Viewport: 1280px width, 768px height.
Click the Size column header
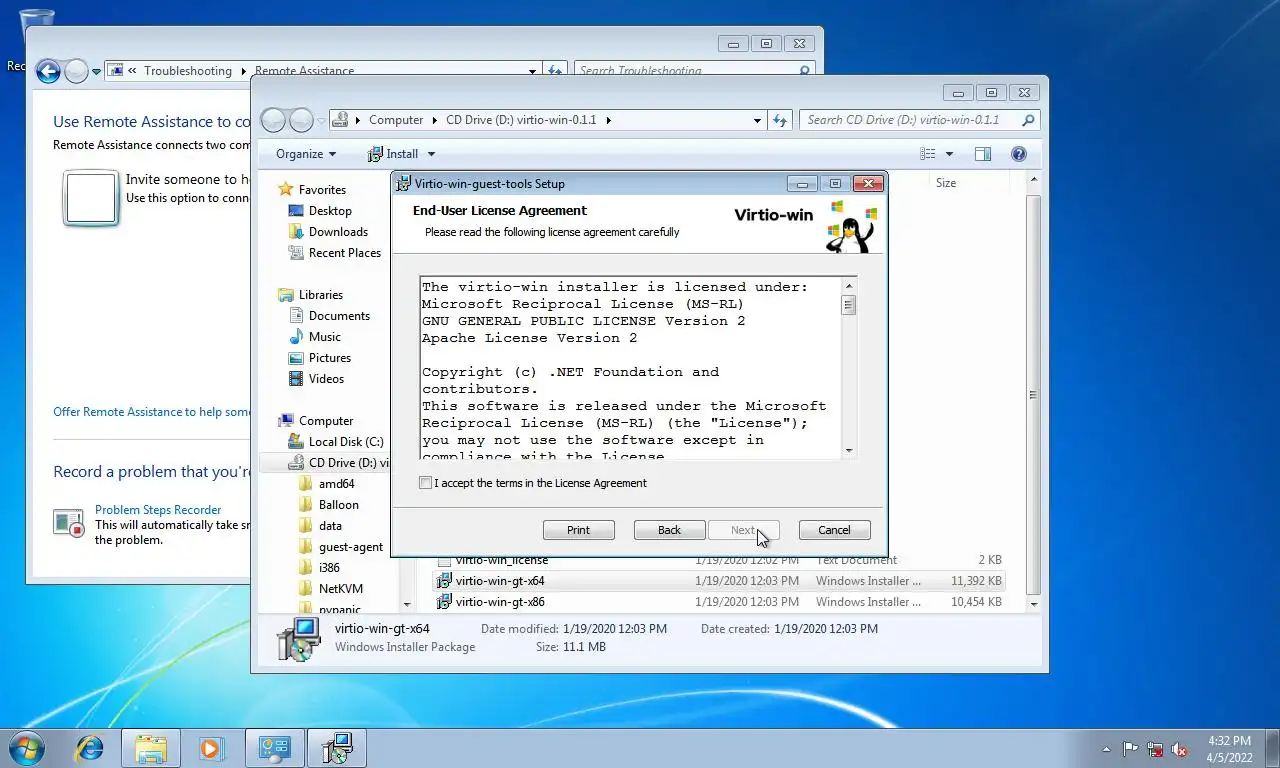pyautogui.click(x=946, y=183)
